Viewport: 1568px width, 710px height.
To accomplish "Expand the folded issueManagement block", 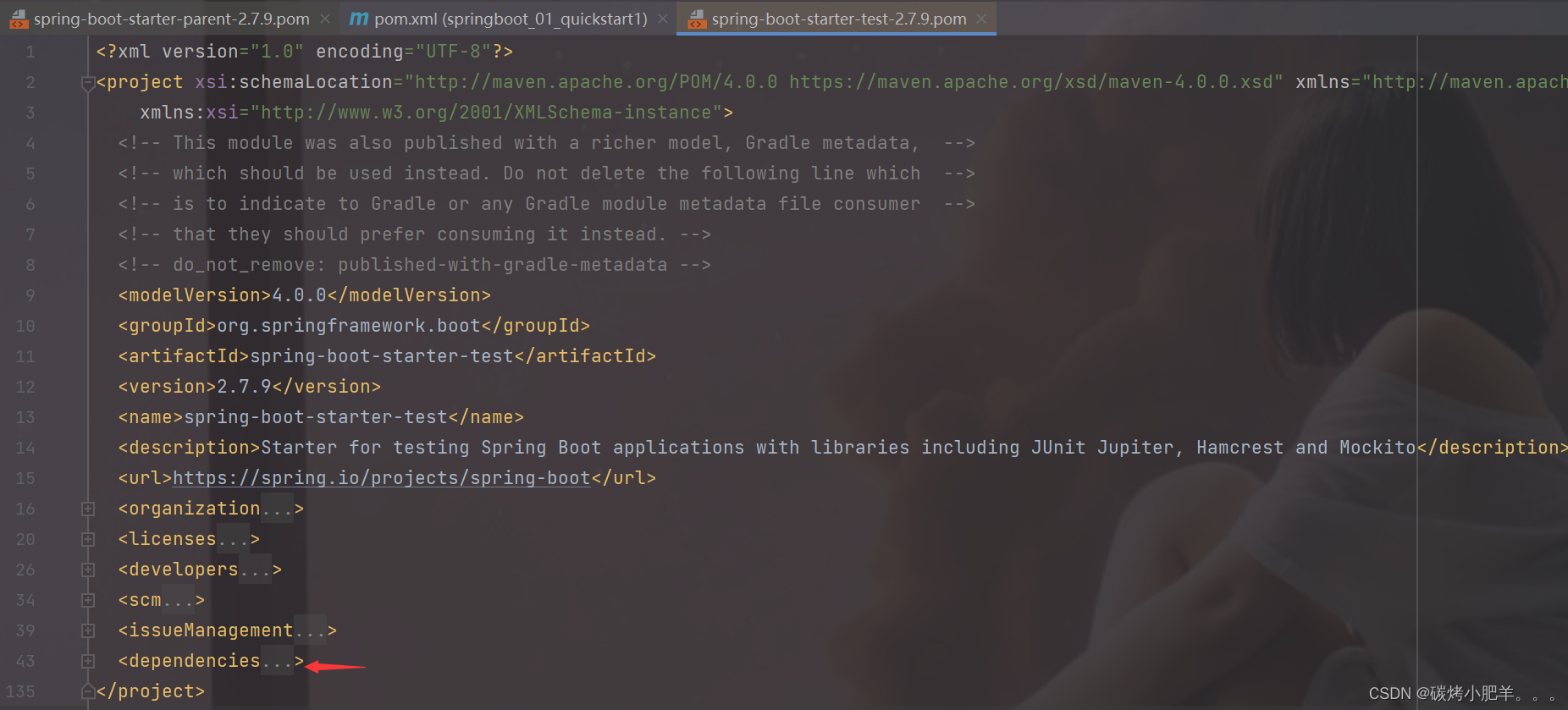I will coord(87,630).
